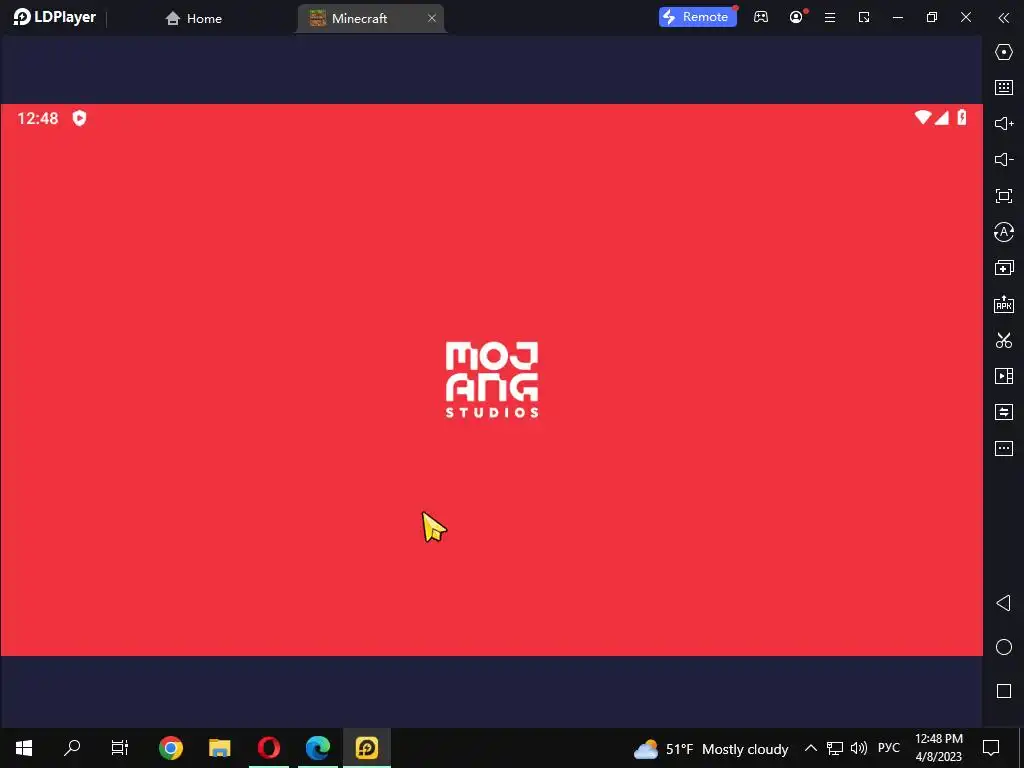Open the user account icon
This screenshot has width=1024, height=768.
click(x=796, y=18)
